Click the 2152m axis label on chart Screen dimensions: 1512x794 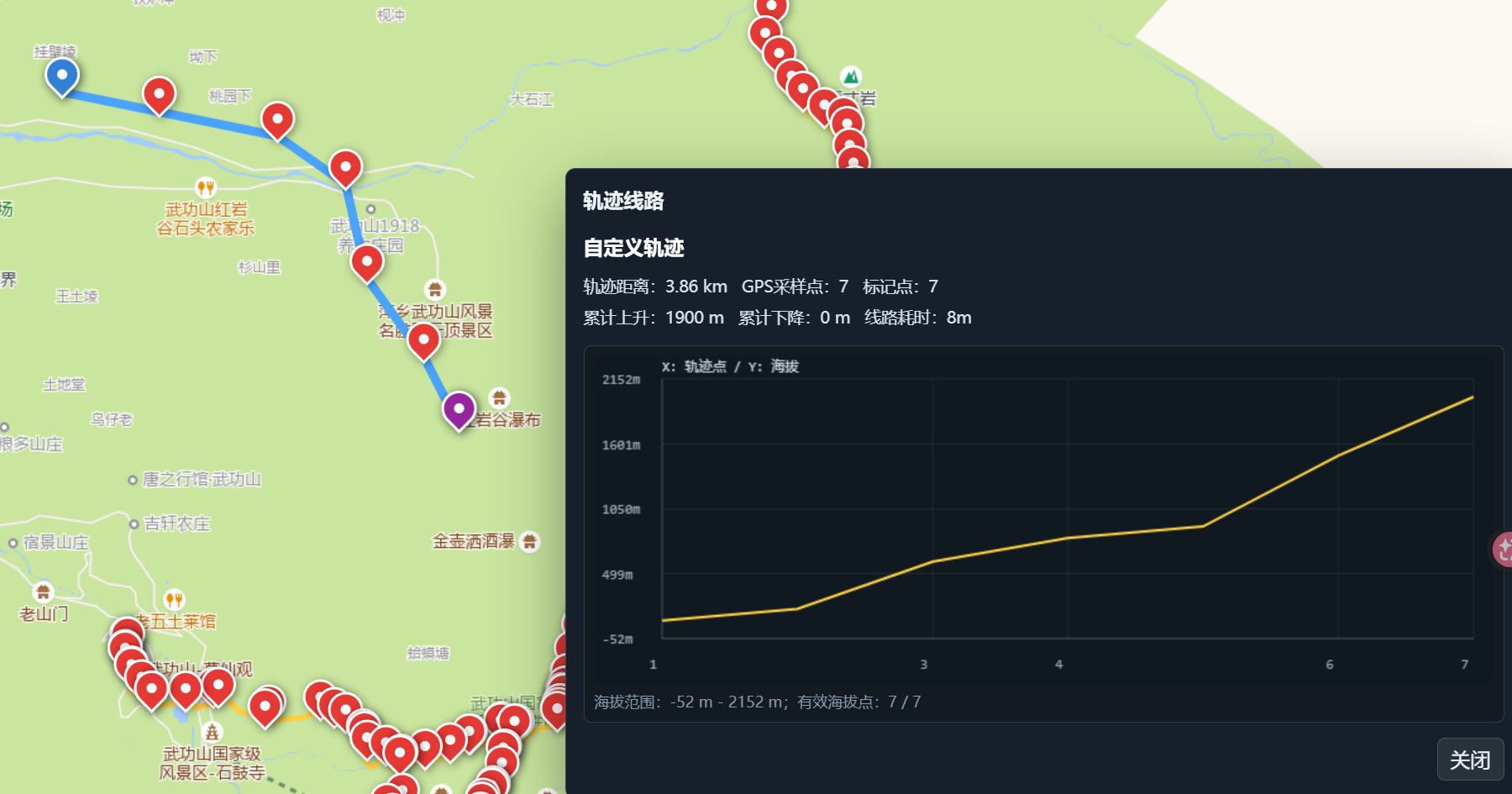[x=621, y=380]
